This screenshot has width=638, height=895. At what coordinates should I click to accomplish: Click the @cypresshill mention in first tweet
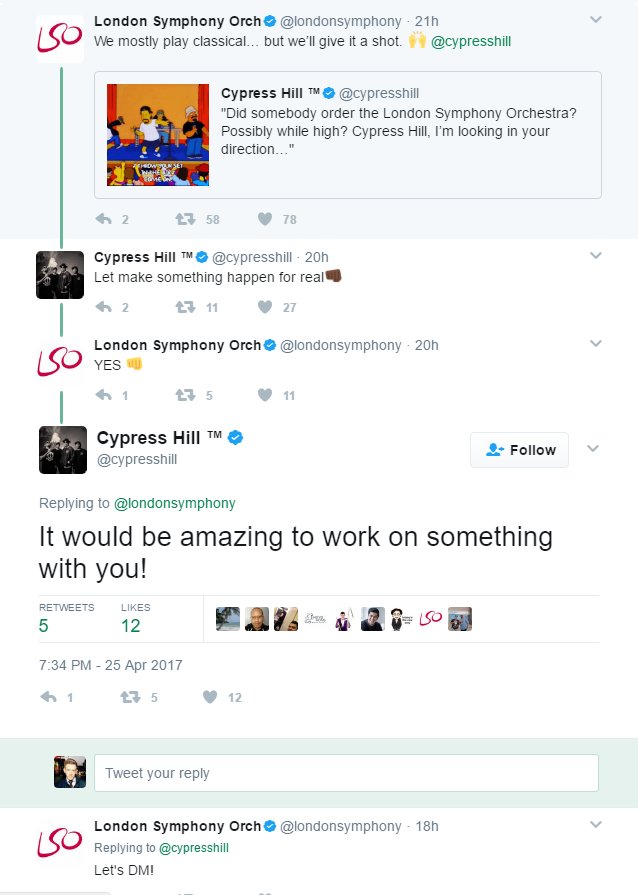pyautogui.click(x=474, y=42)
